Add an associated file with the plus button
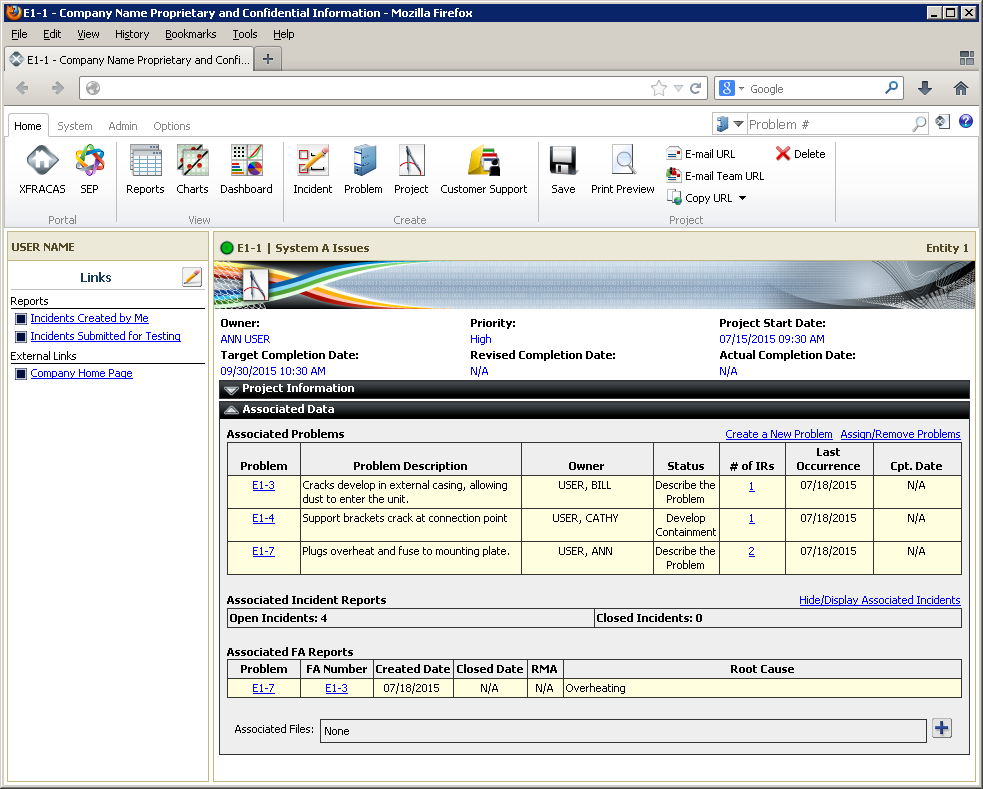983x789 pixels. point(941,728)
